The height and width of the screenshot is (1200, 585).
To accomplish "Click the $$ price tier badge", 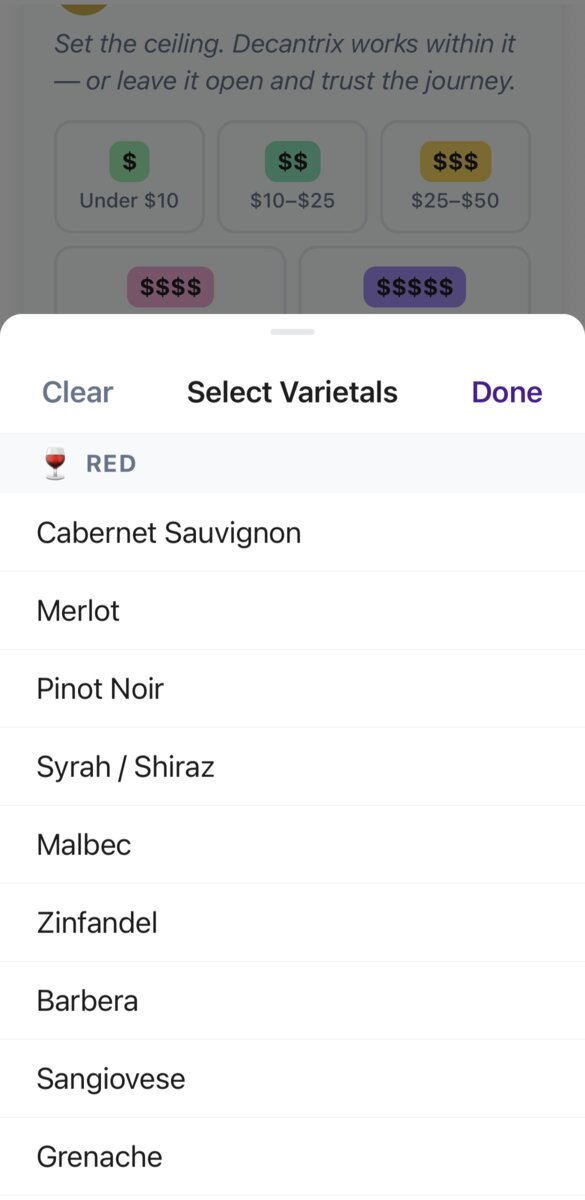I will (291, 160).
